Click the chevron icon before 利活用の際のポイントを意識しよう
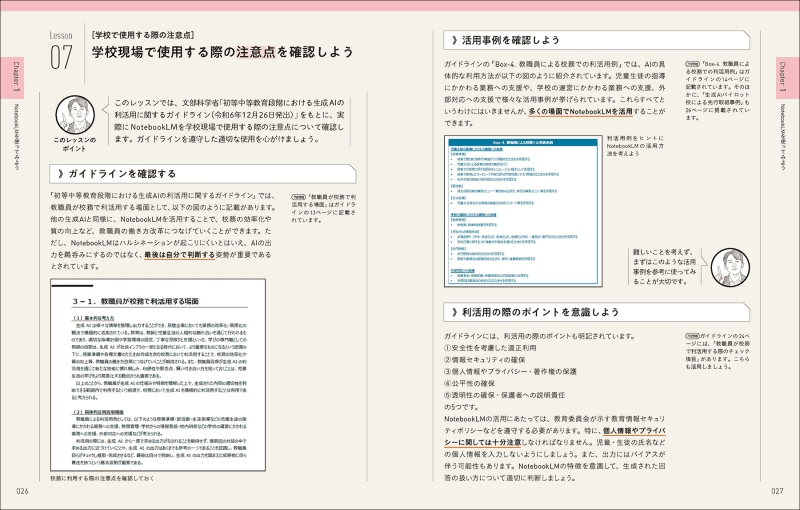800x510 pixels. [x=455, y=312]
